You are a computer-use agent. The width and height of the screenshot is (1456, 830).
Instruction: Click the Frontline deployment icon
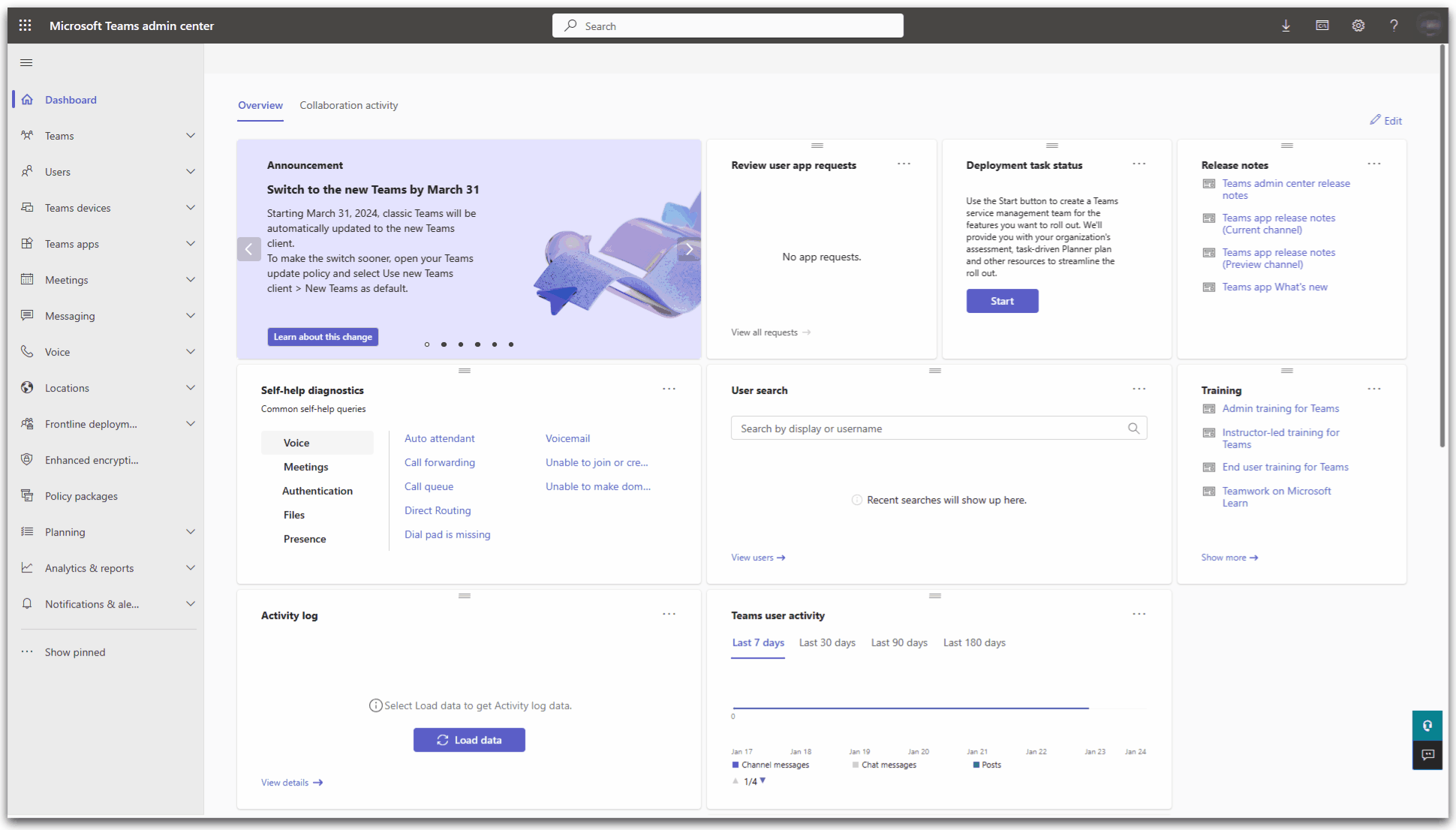(27, 424)
